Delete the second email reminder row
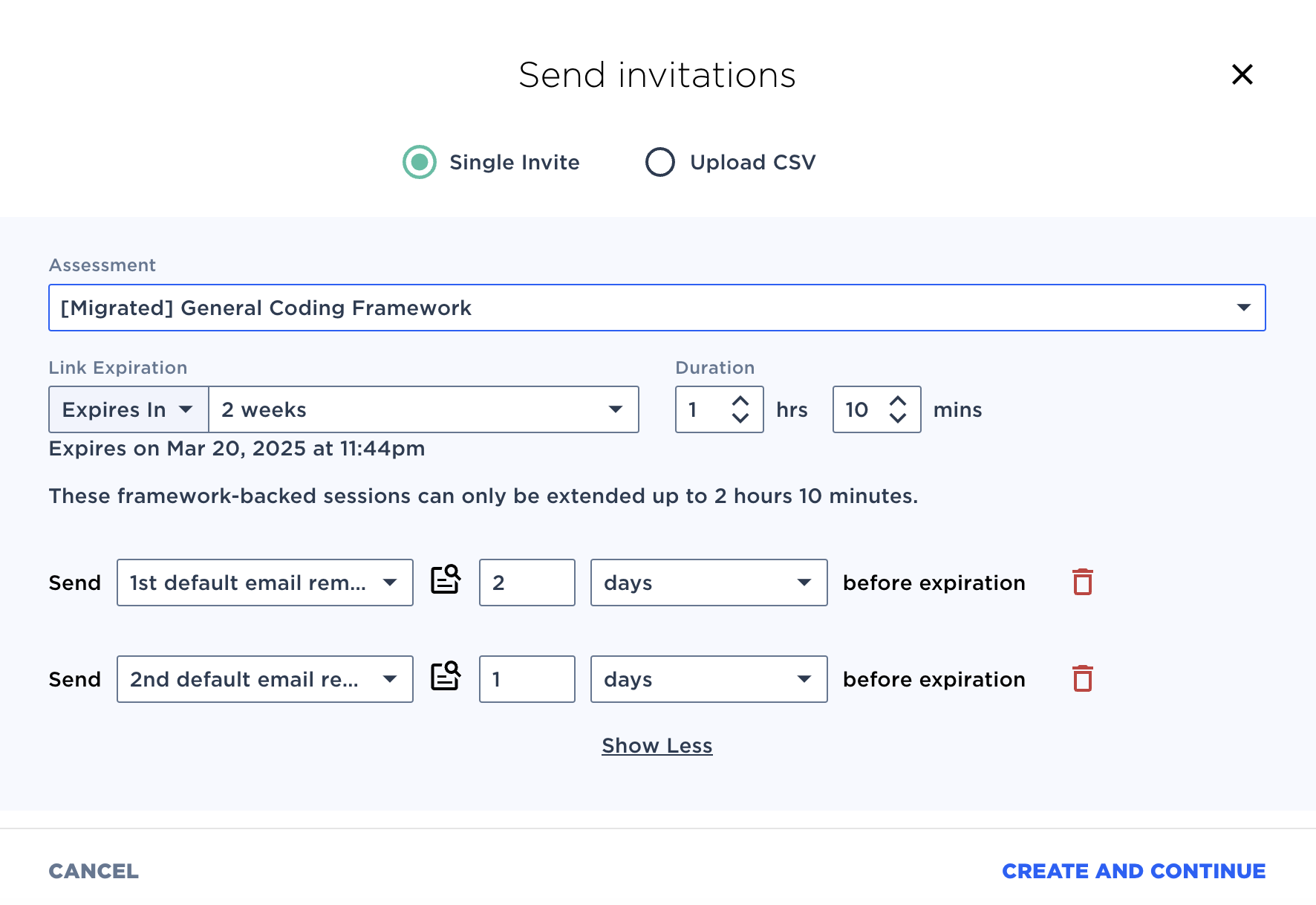1316x905 pixels. click(1083, 678)
